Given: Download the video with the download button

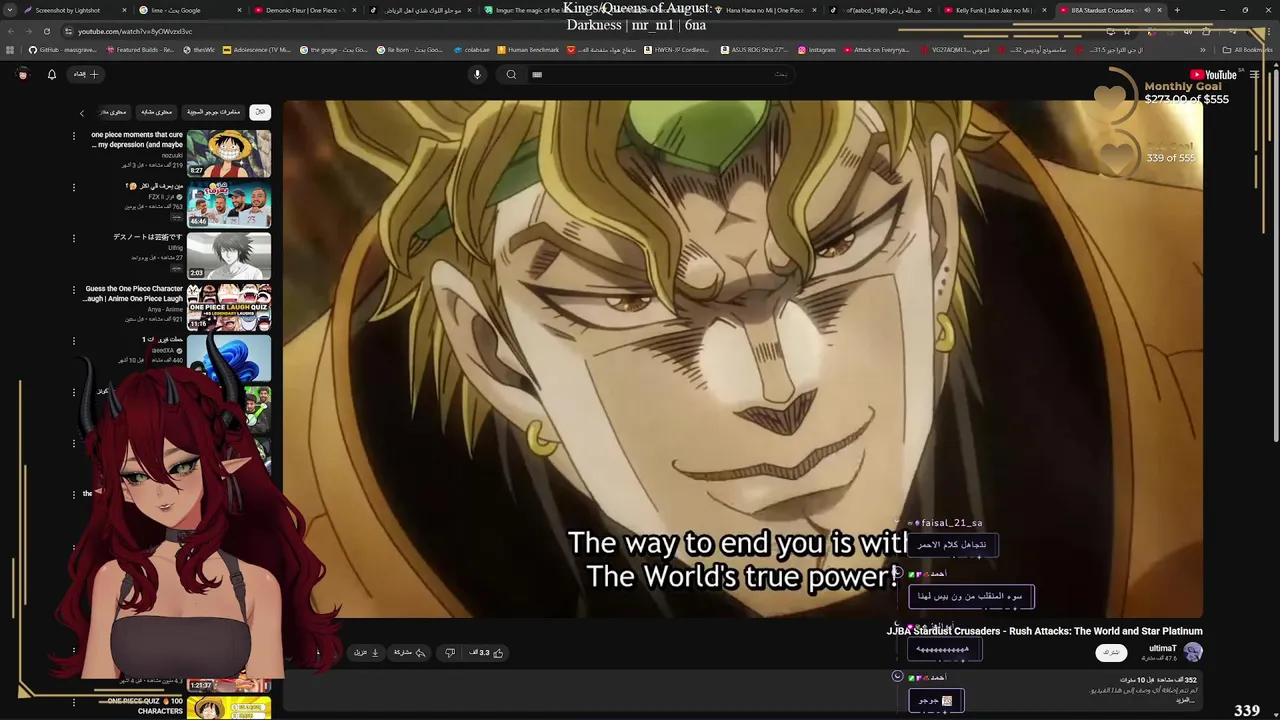Looking at the screenshot, I should tap(366, 653).
